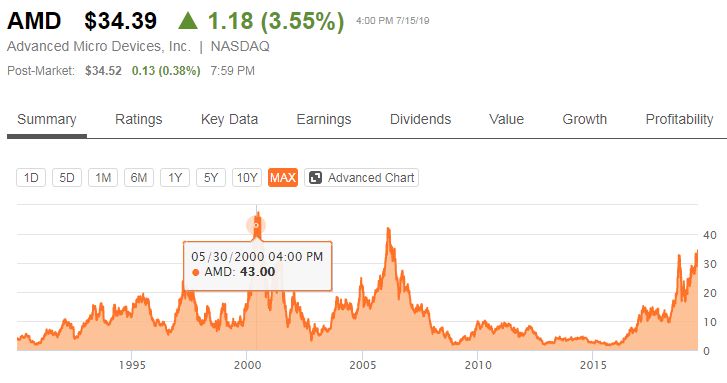
Task: View the Dividends tab
Action: pyautogui.click(x=421, y=120)
